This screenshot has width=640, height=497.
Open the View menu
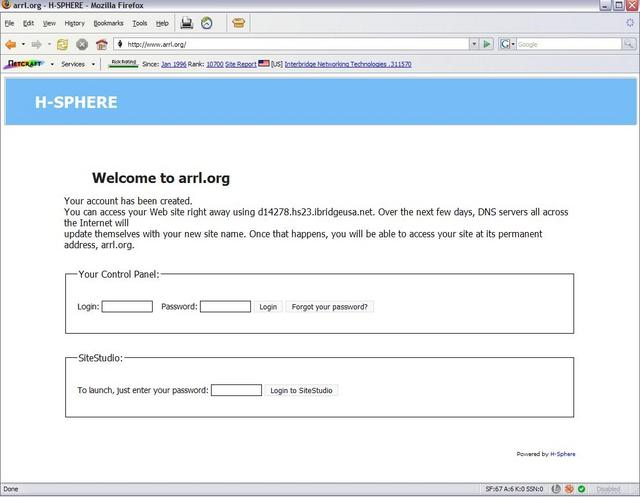tap(49, 23)
